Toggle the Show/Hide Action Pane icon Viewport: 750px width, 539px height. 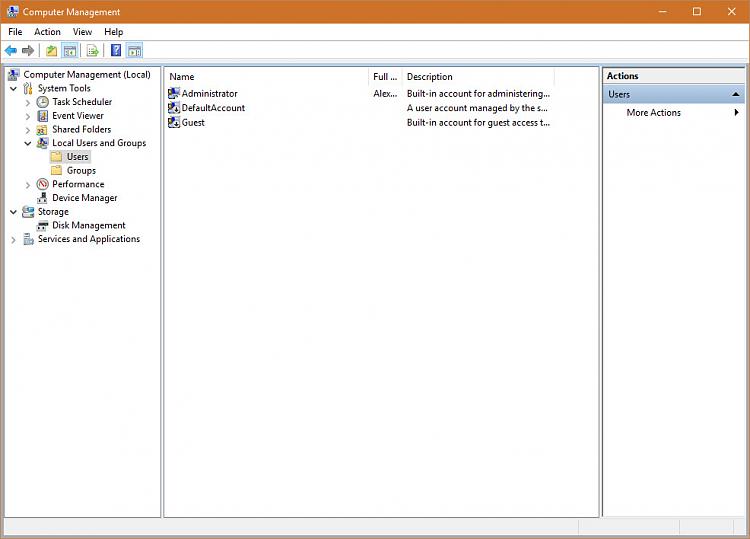pos(134,50)
